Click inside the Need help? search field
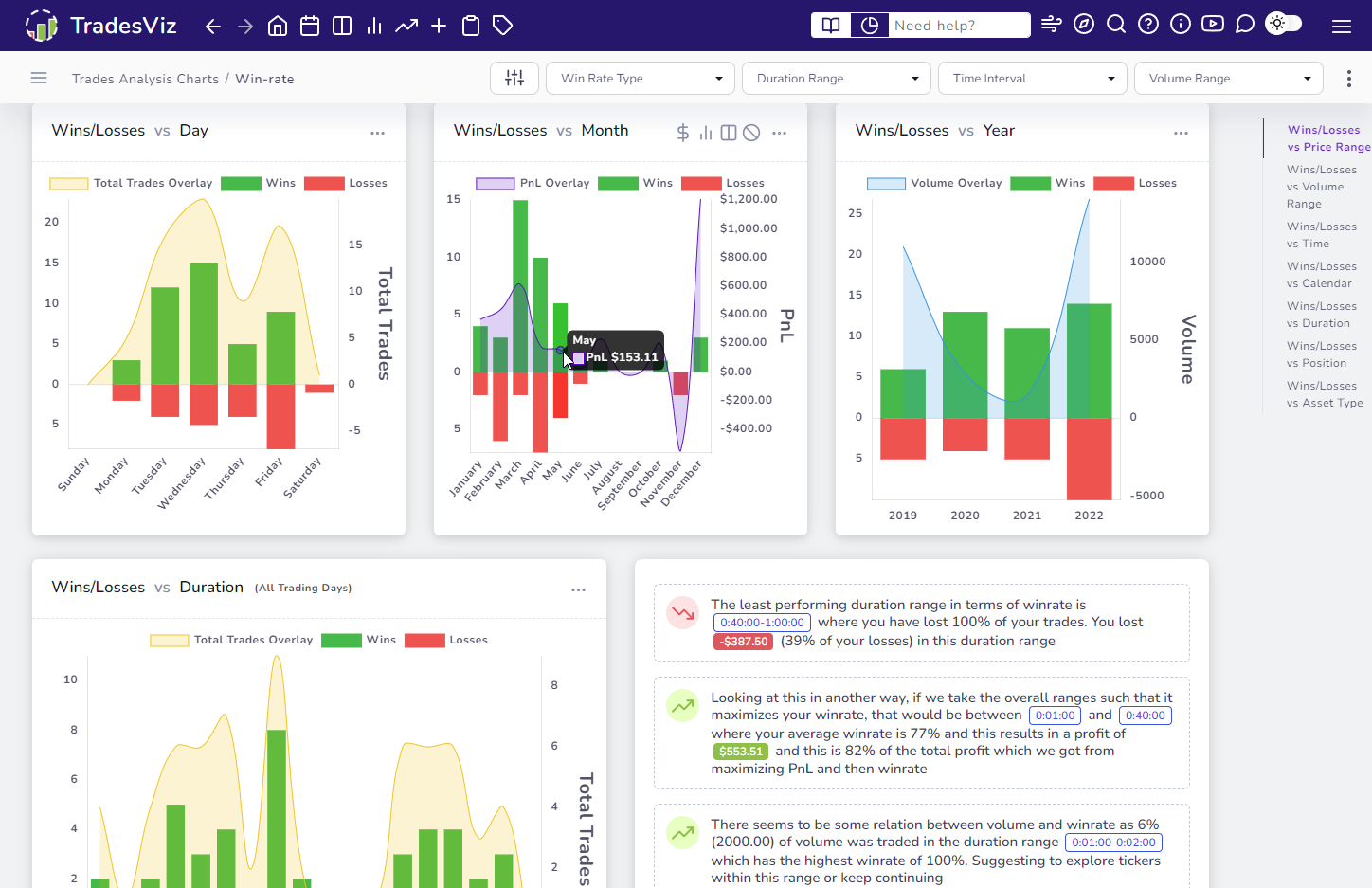The height and width of the screenshot is (888, 1372). [x=960, y=26]
